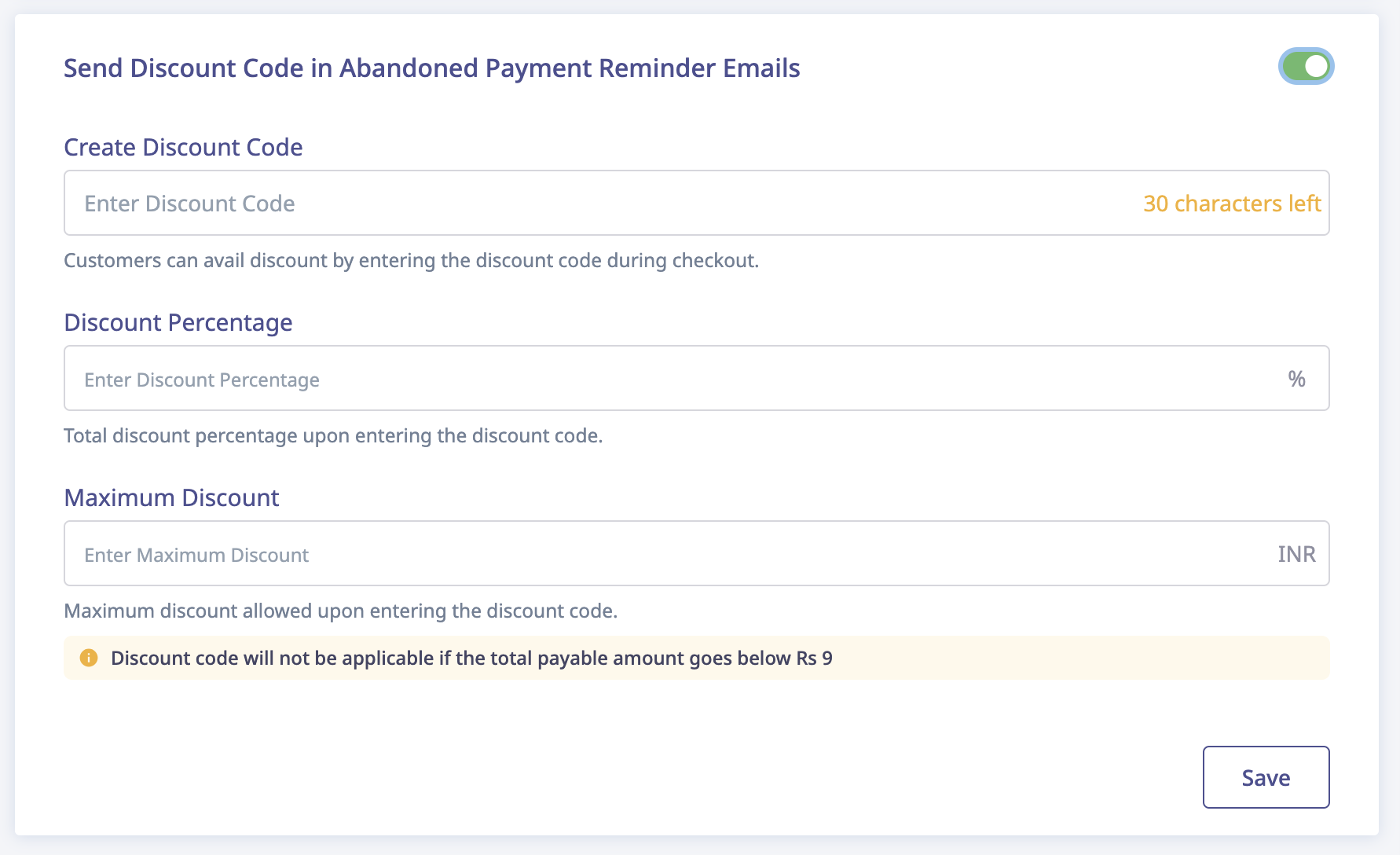Click the white knob of the toggle
Viewport: 1400px width, 855px height.
click(x=1317, y=67)
